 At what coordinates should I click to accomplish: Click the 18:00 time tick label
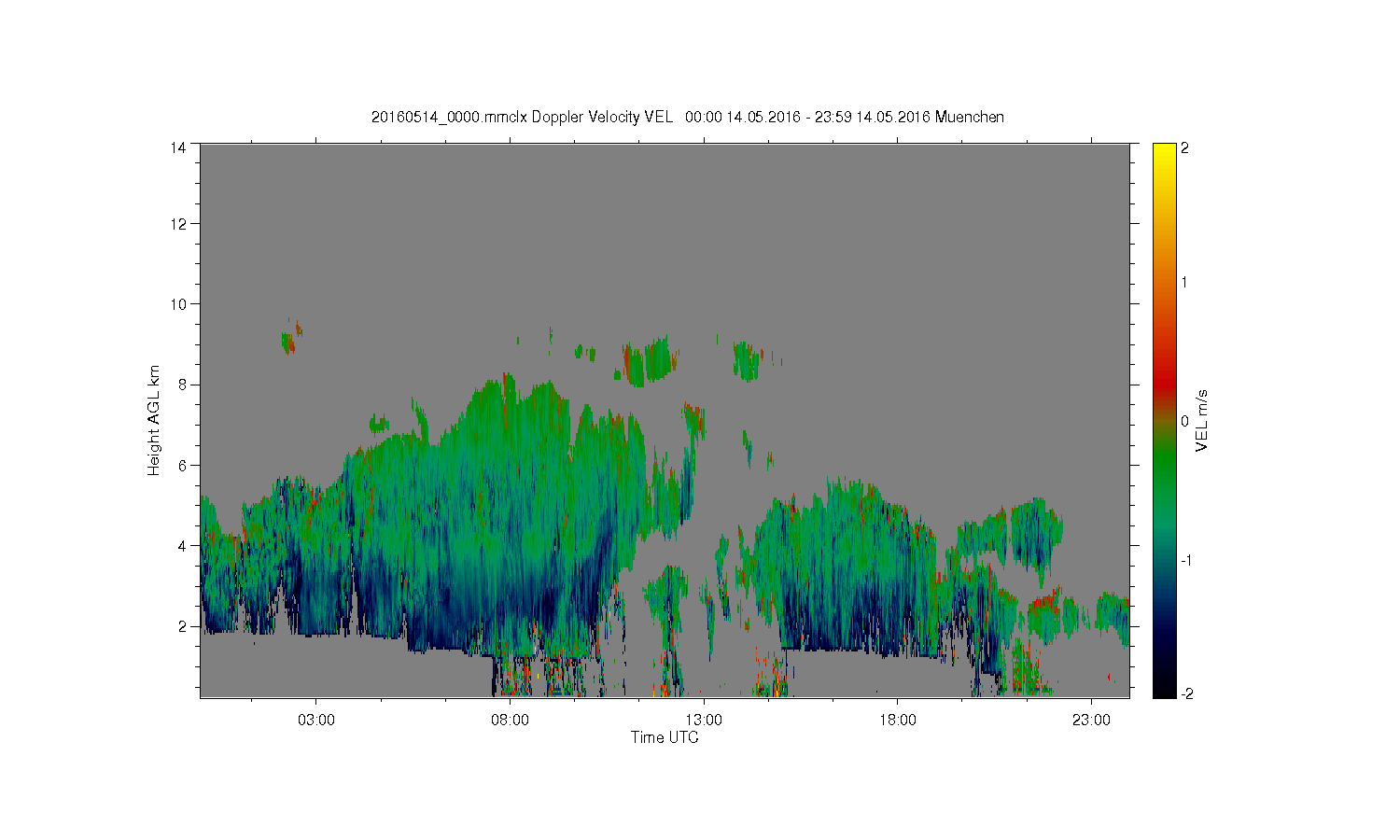click(x=897, y=720)
